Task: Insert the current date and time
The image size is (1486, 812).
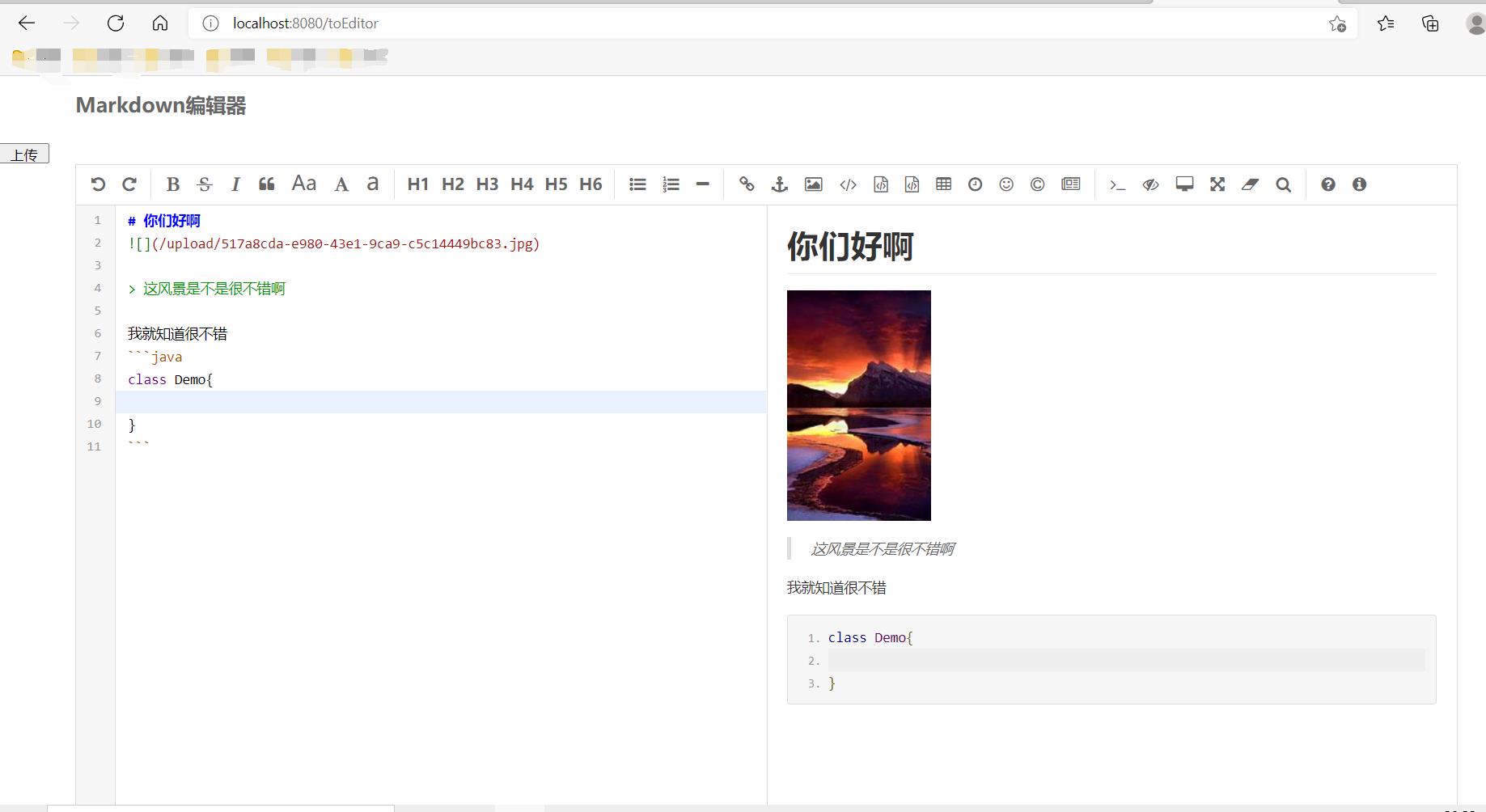Action: [x=976, y=184]
